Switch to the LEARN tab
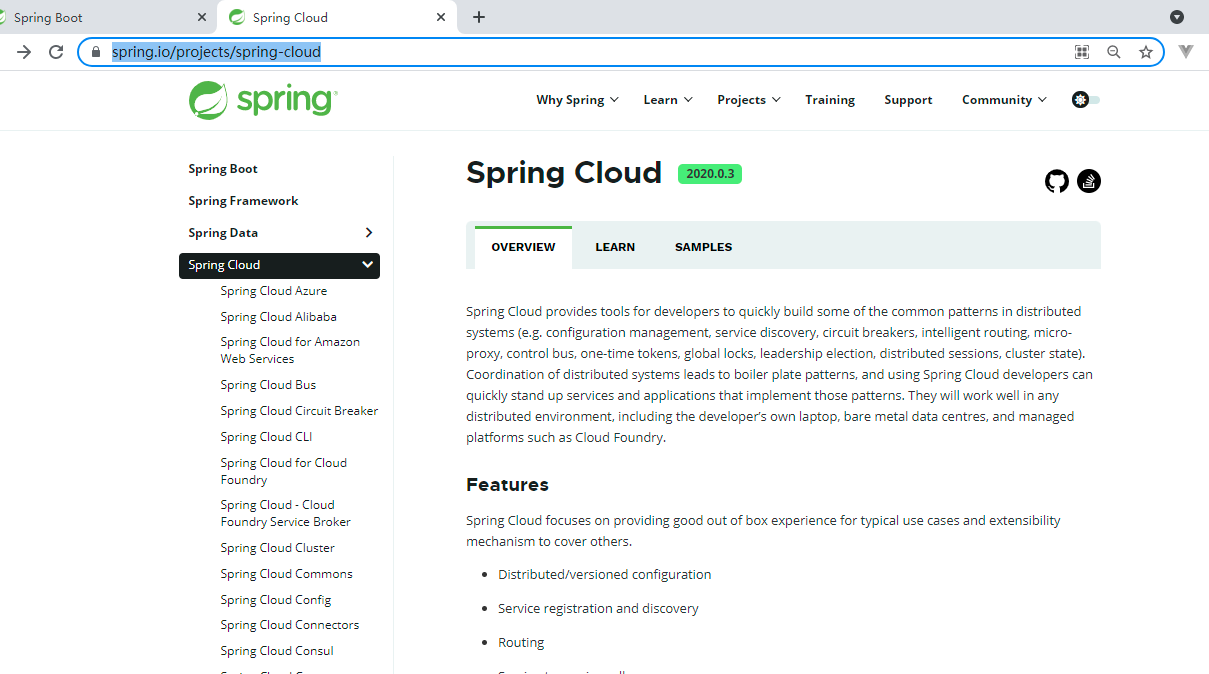Image resolution: width=1209 pixels, height=674 pixels. click(615, 247)
